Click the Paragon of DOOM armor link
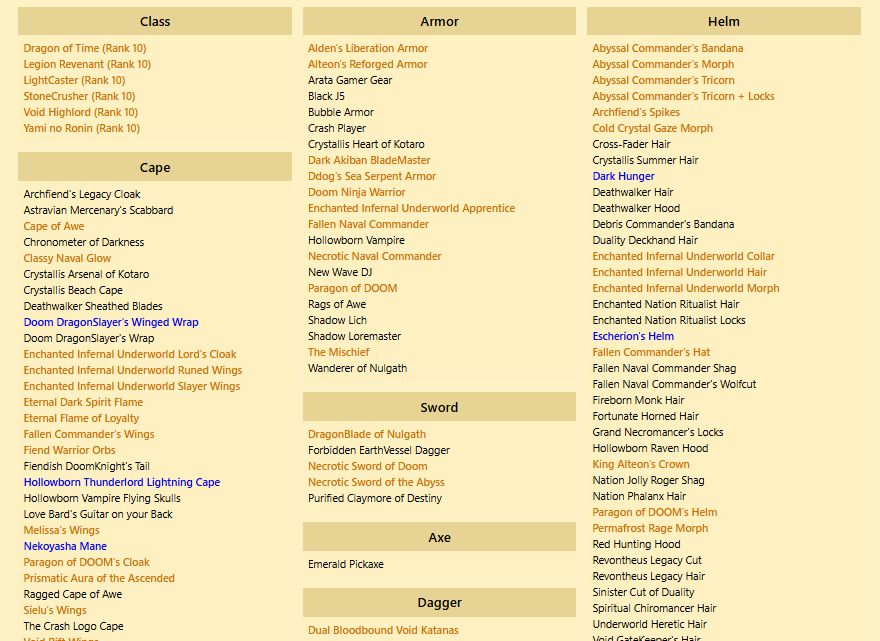 click(352, 288)
